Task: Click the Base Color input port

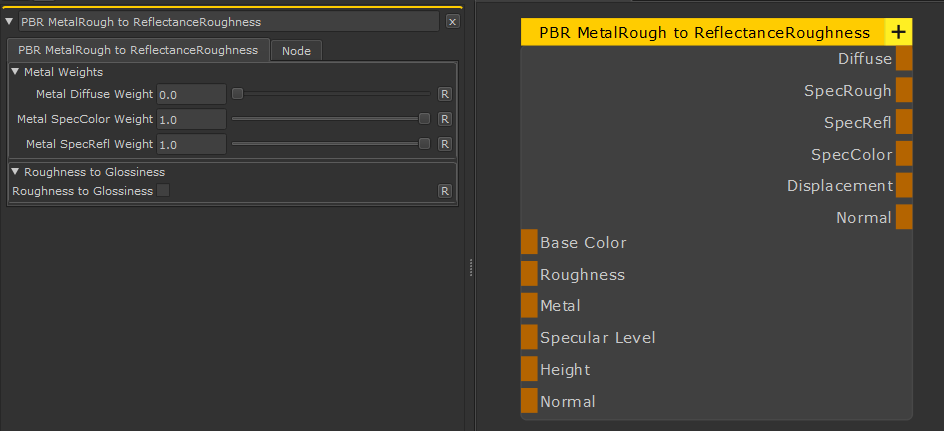Action: pyautogui.click(x=529, y=242)
